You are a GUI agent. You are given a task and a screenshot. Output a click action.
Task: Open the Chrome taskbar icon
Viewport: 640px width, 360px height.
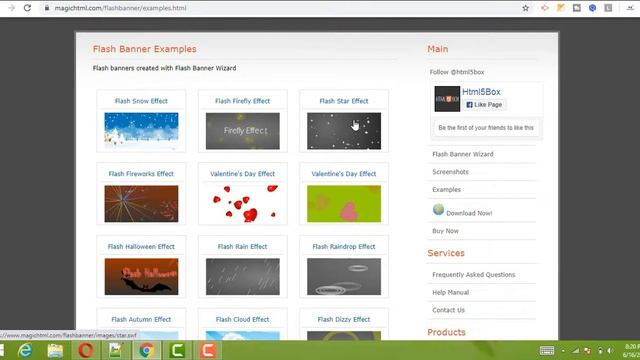click(147, 350)
